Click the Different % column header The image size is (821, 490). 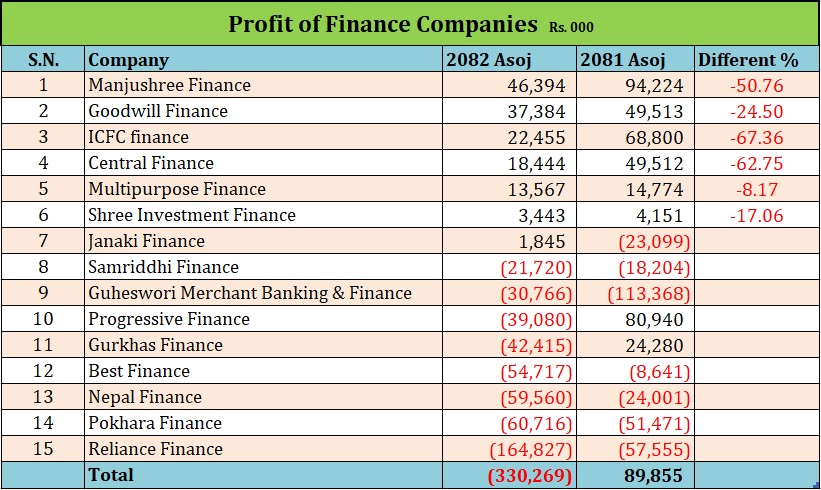[x=744, y=60]
